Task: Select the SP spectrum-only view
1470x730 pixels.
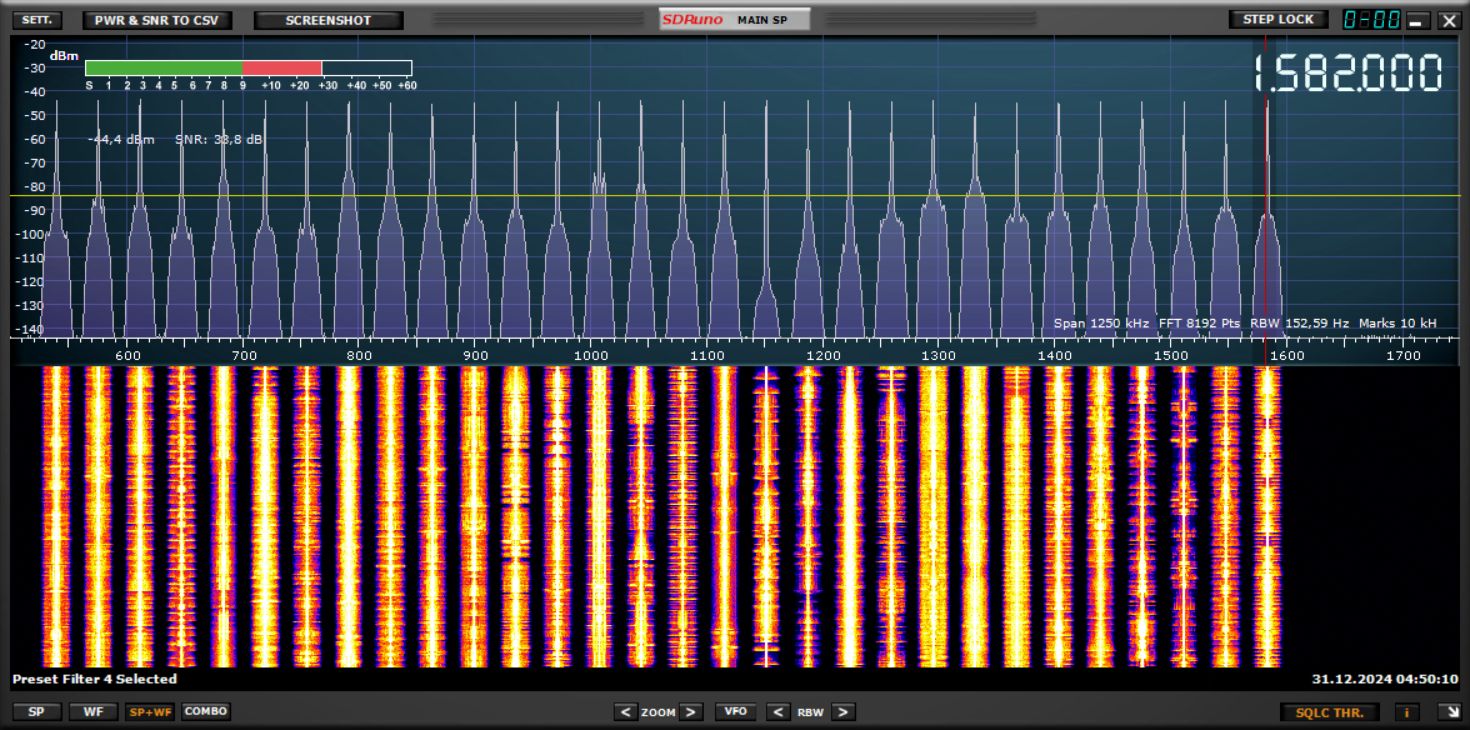Action: click(37, 712)
